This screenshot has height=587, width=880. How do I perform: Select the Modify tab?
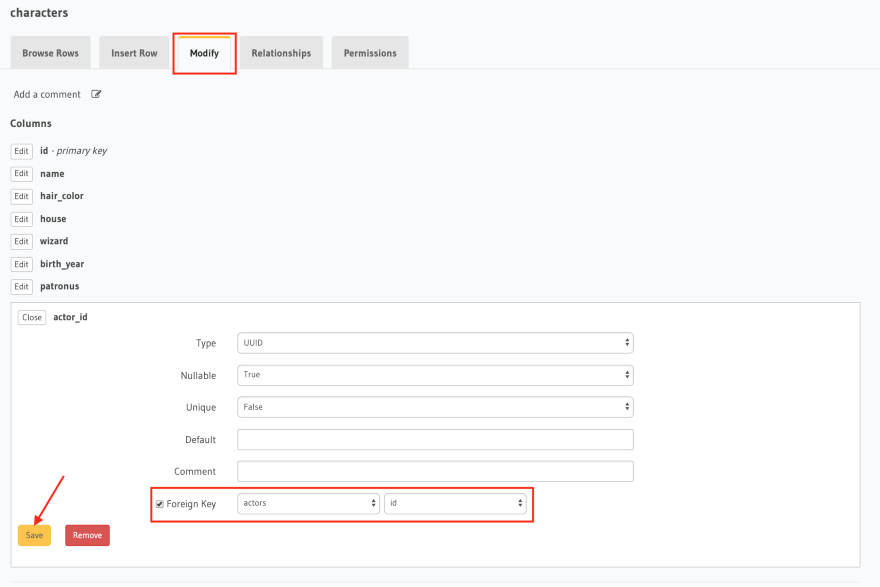pyautogui.click(x=204, y=53)
